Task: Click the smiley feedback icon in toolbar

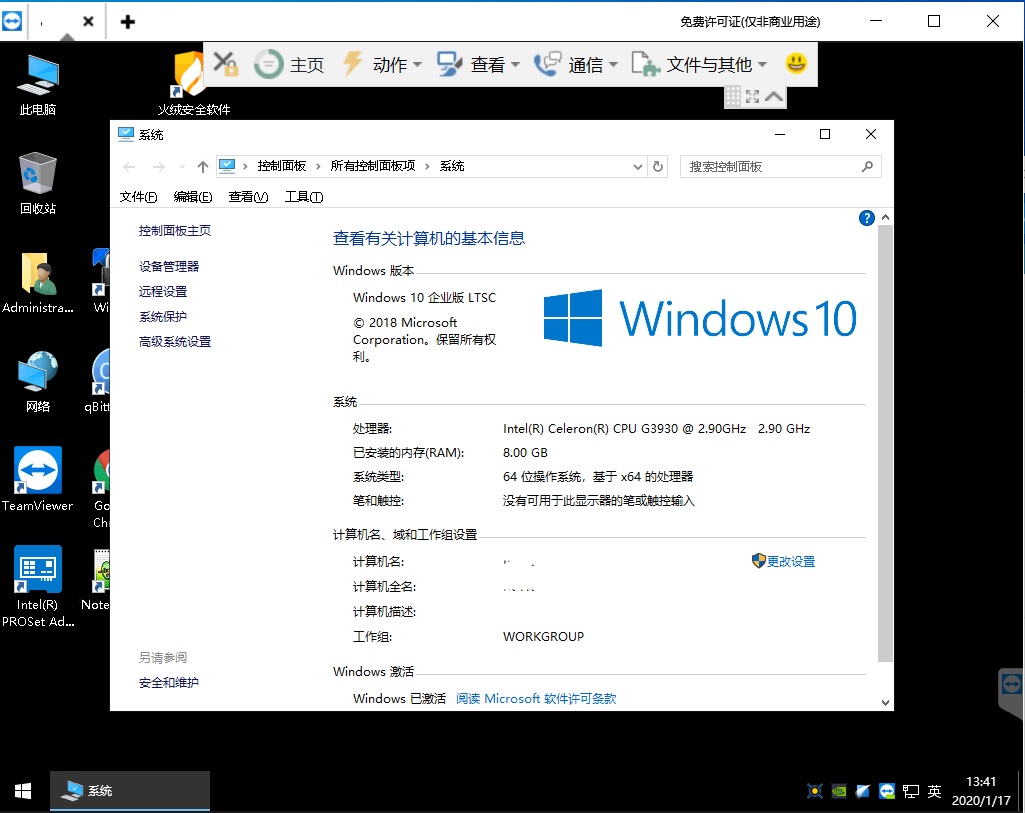Action: (796, 63)
